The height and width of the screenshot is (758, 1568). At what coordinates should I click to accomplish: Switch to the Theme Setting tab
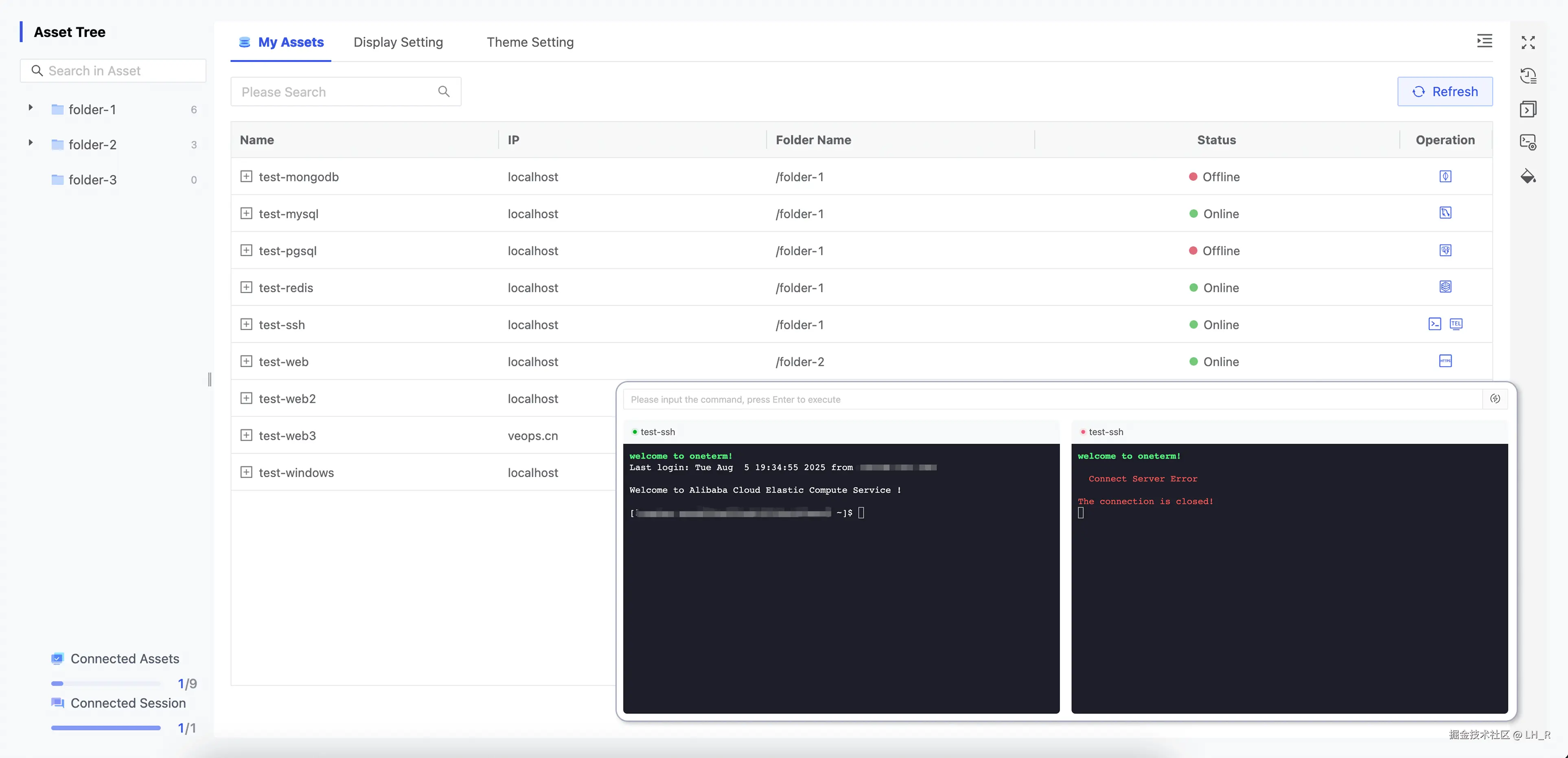click(530, 42)
